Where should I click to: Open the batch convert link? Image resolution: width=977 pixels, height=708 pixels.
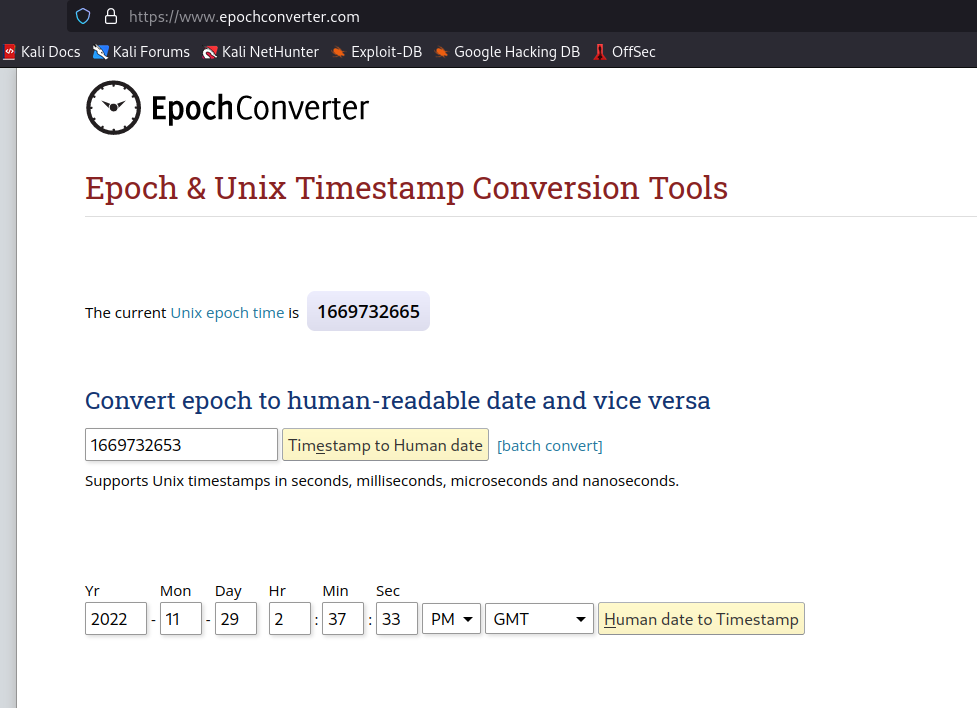pos(549,446)
